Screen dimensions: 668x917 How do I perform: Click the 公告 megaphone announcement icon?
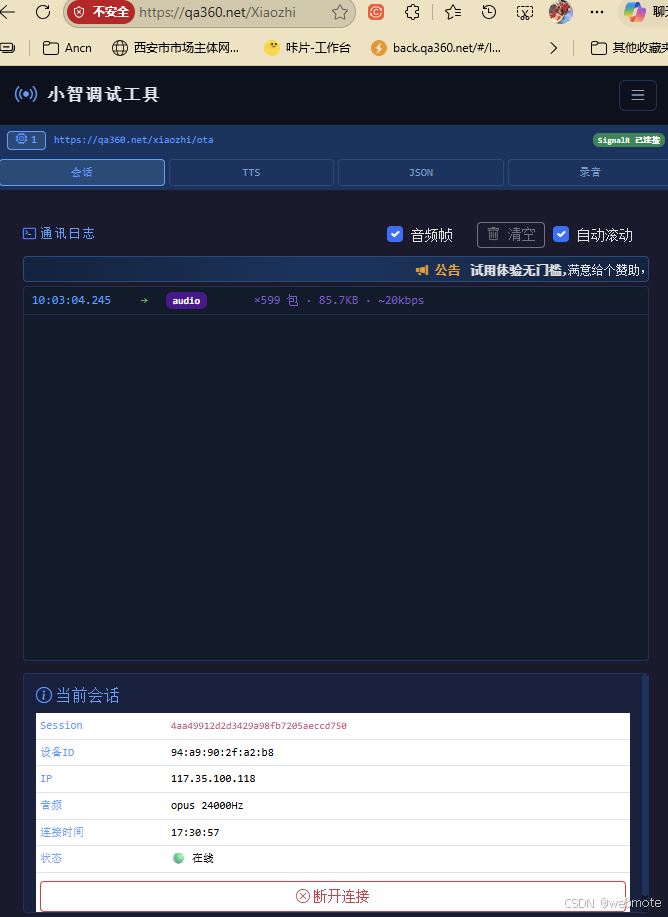[422, 270]
